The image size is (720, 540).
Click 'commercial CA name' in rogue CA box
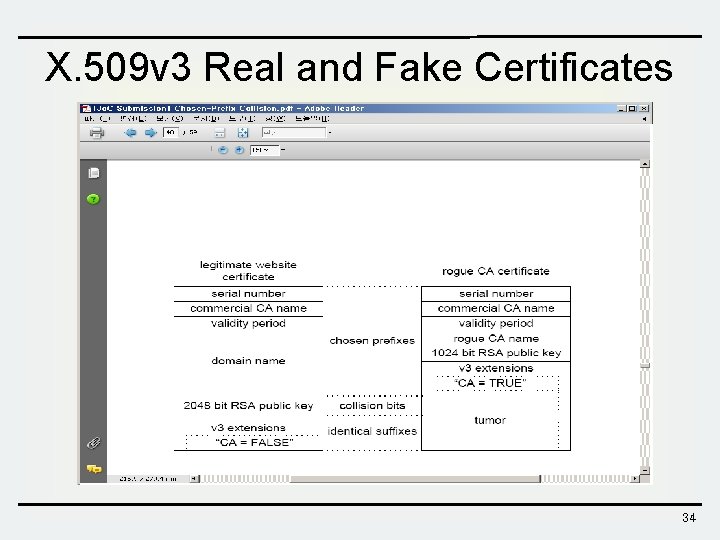tap(496, 308)
